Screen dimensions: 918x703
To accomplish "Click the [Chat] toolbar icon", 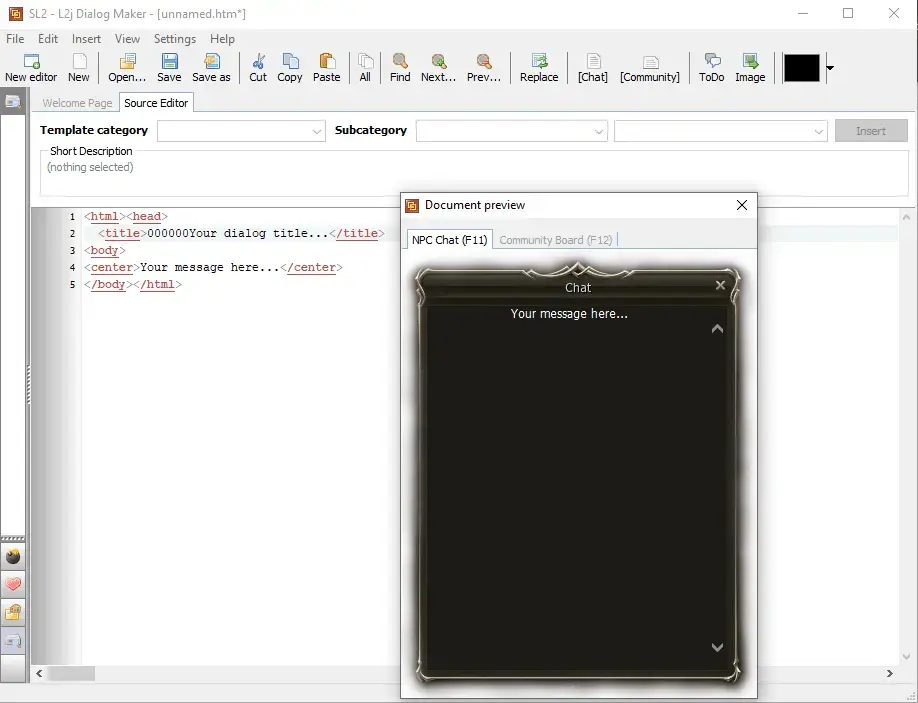I will (x=592, y=68).
